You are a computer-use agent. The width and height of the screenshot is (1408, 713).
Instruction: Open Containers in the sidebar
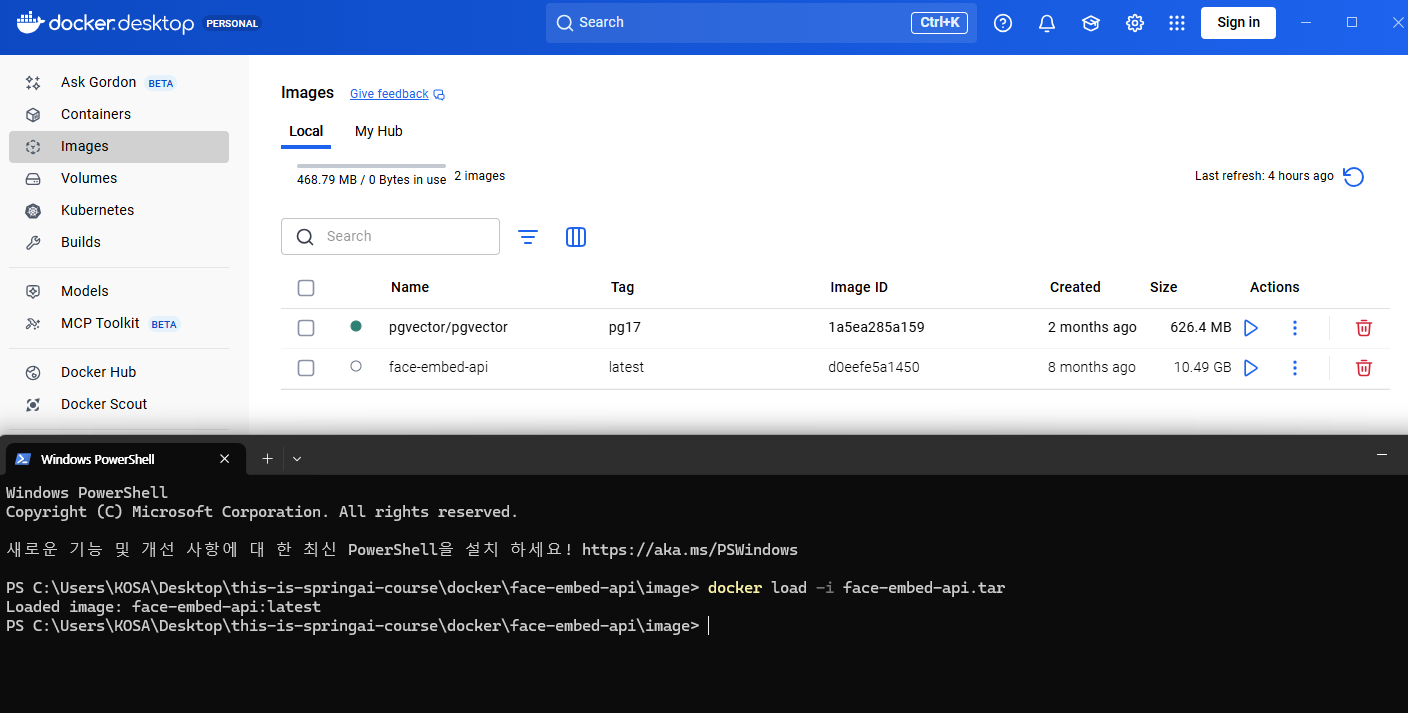119,114
